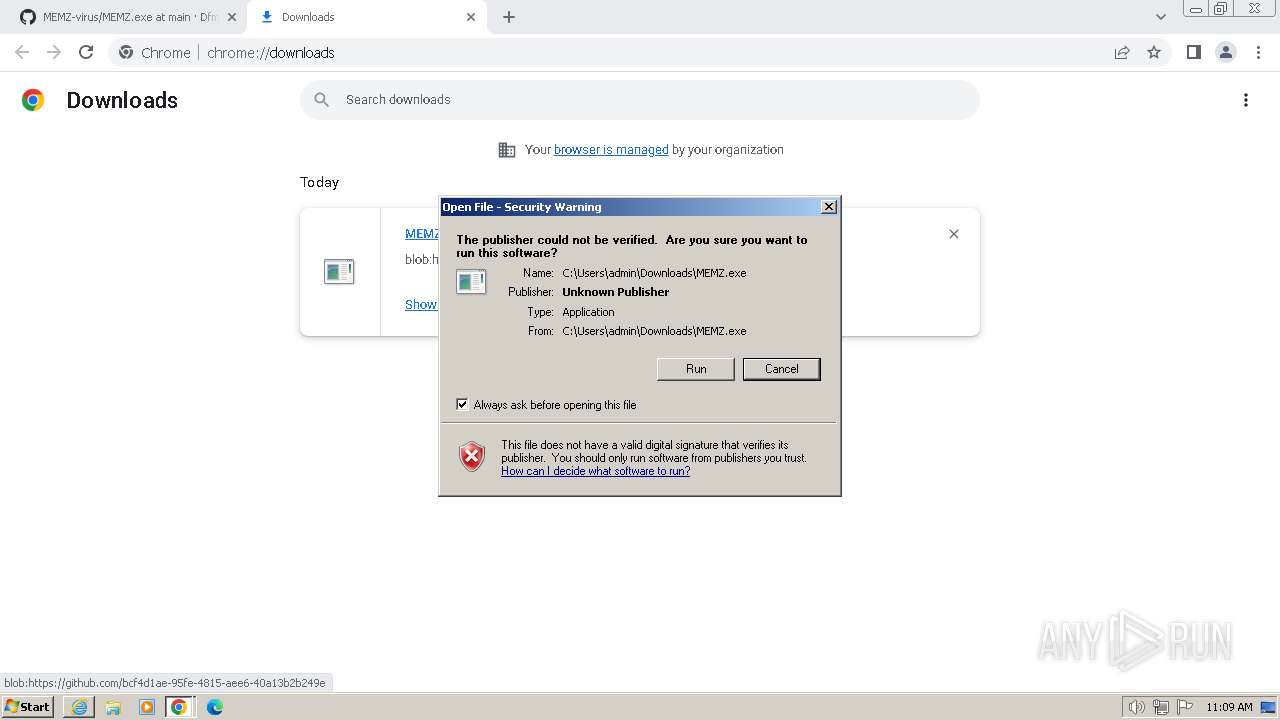The width and height of the screenshot is (1280, 720).
Task: Click the Search downloads field
Action: [640, 100]
